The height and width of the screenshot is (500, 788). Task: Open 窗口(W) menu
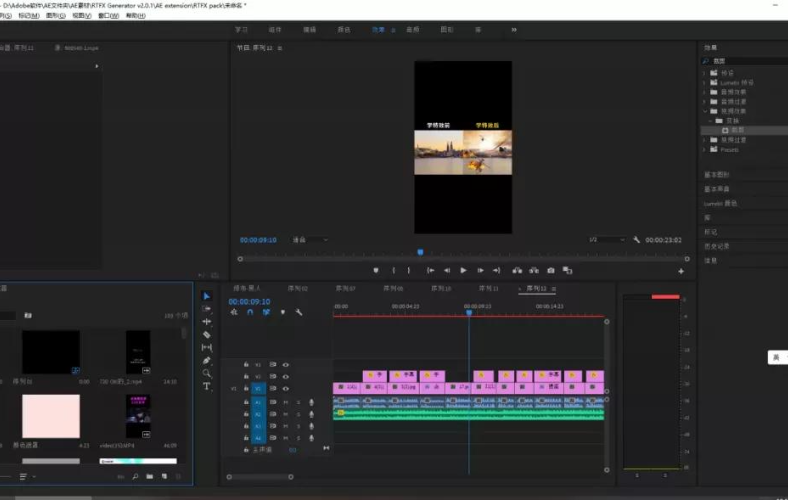[x=109, y=16]
